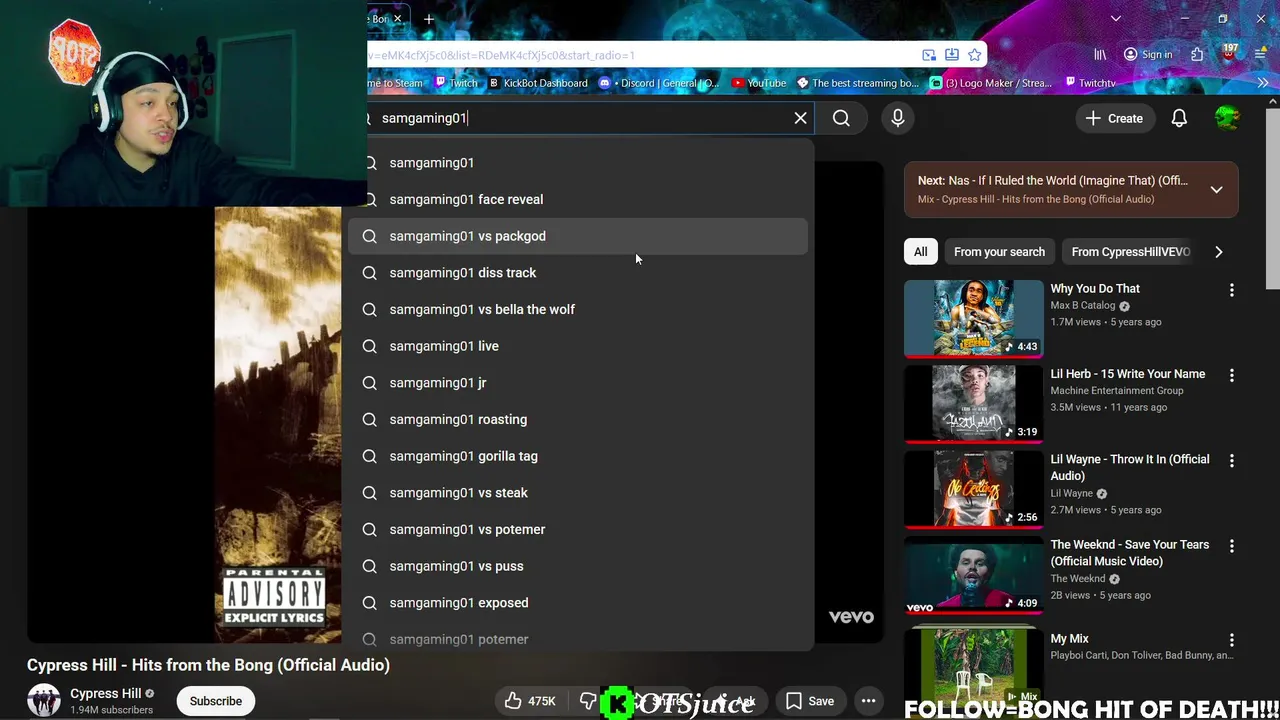Select suggestion 'samgaming01 face reveal'
1280x720 pixels.
[x=578, y=199]
